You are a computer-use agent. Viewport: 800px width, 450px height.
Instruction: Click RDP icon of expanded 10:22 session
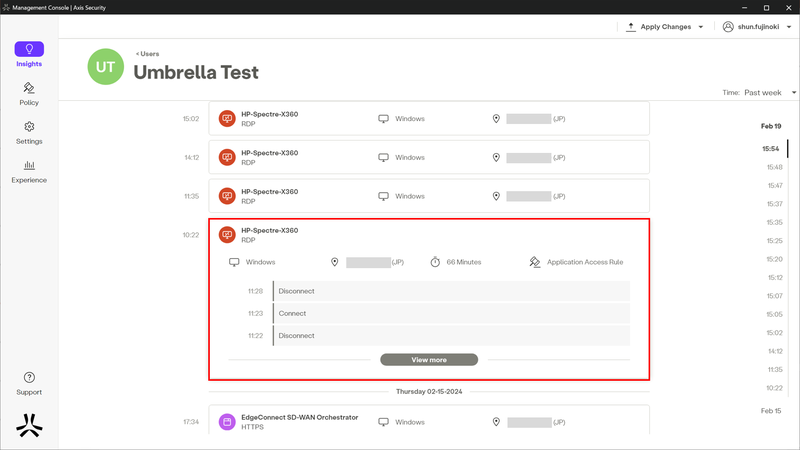pos(227,235)
